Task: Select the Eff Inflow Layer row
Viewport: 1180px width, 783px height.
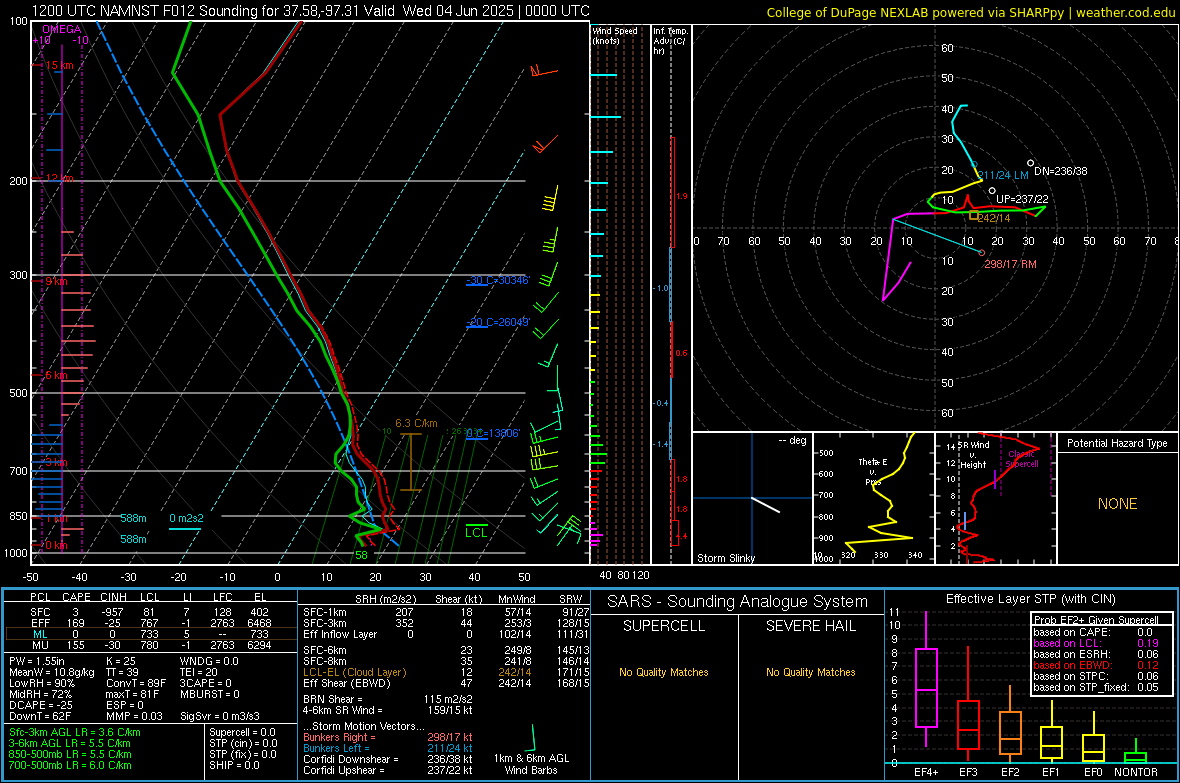Action: [x=446, y=634]
